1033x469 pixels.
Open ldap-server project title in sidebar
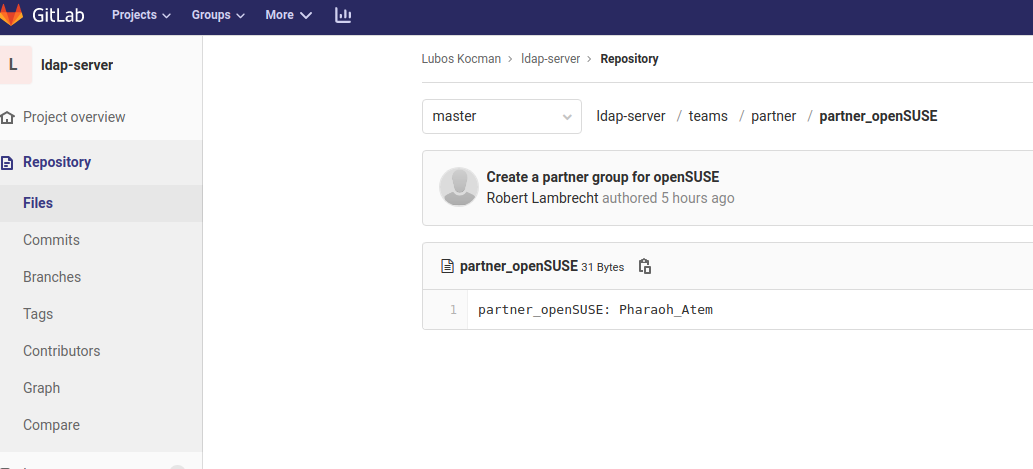tap(77, 65)
